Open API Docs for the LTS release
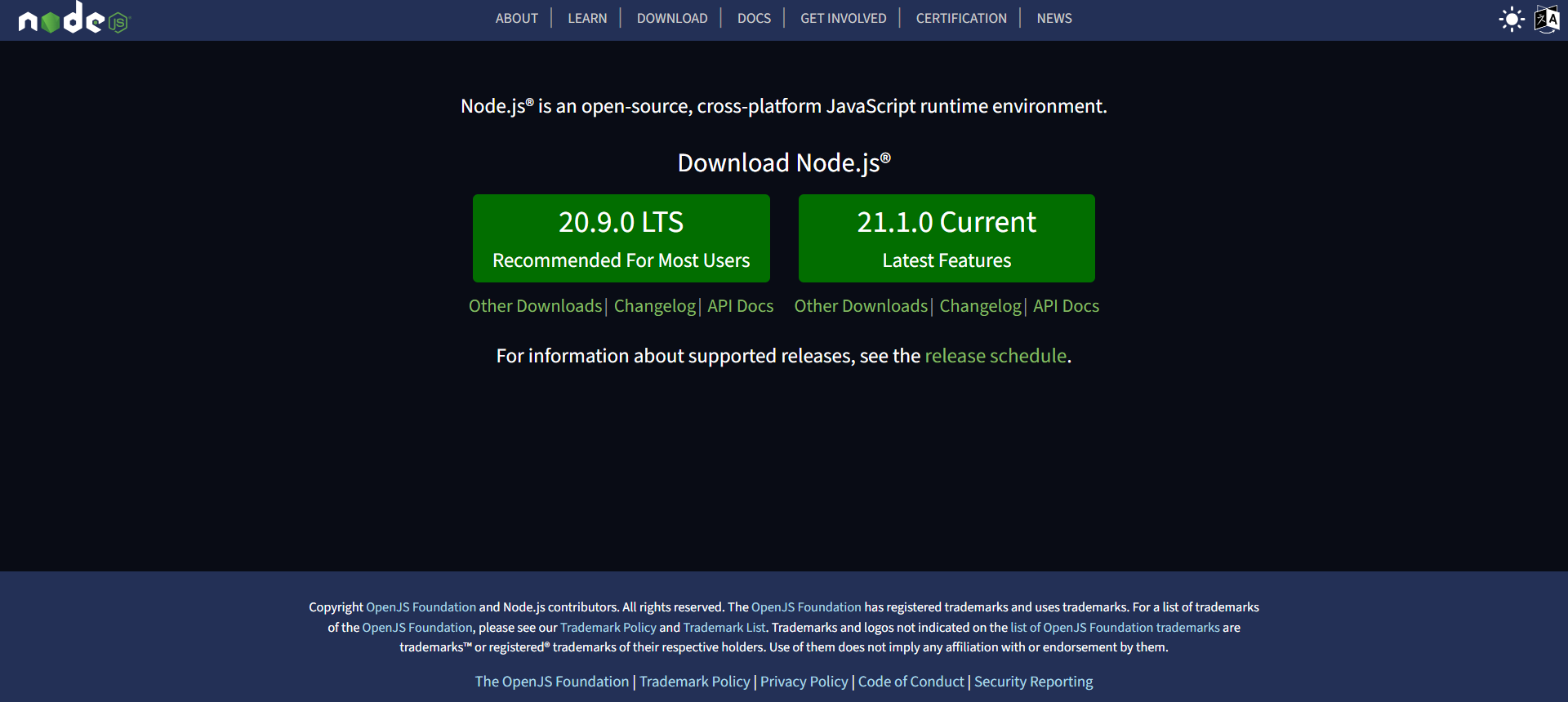Viewport: 1568px width, 702px height. tap(740, 306)
